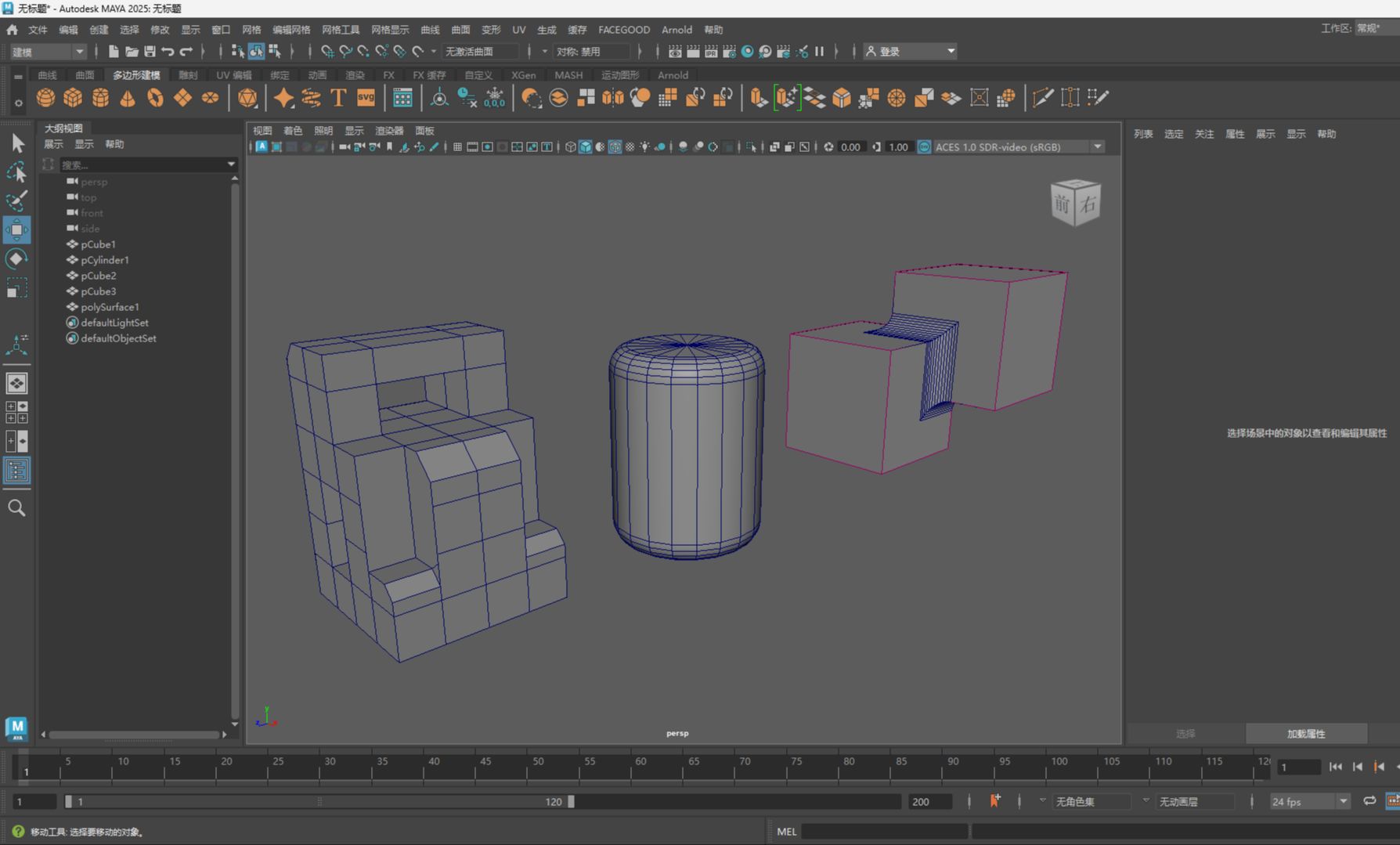Switch to the 雕刻 shelf tab

187,75
